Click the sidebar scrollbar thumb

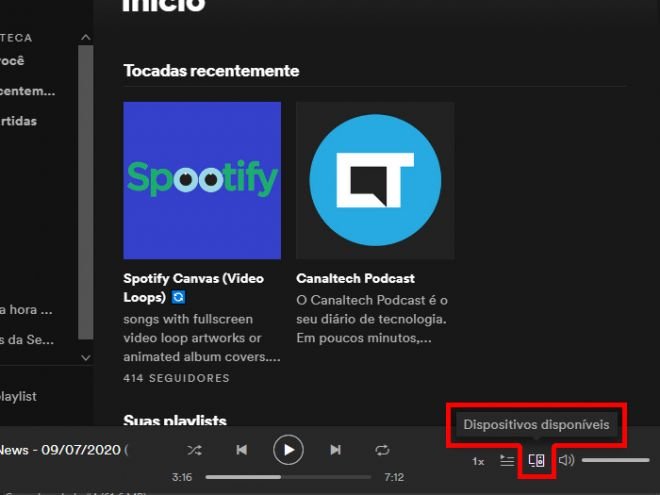(85, 192)
